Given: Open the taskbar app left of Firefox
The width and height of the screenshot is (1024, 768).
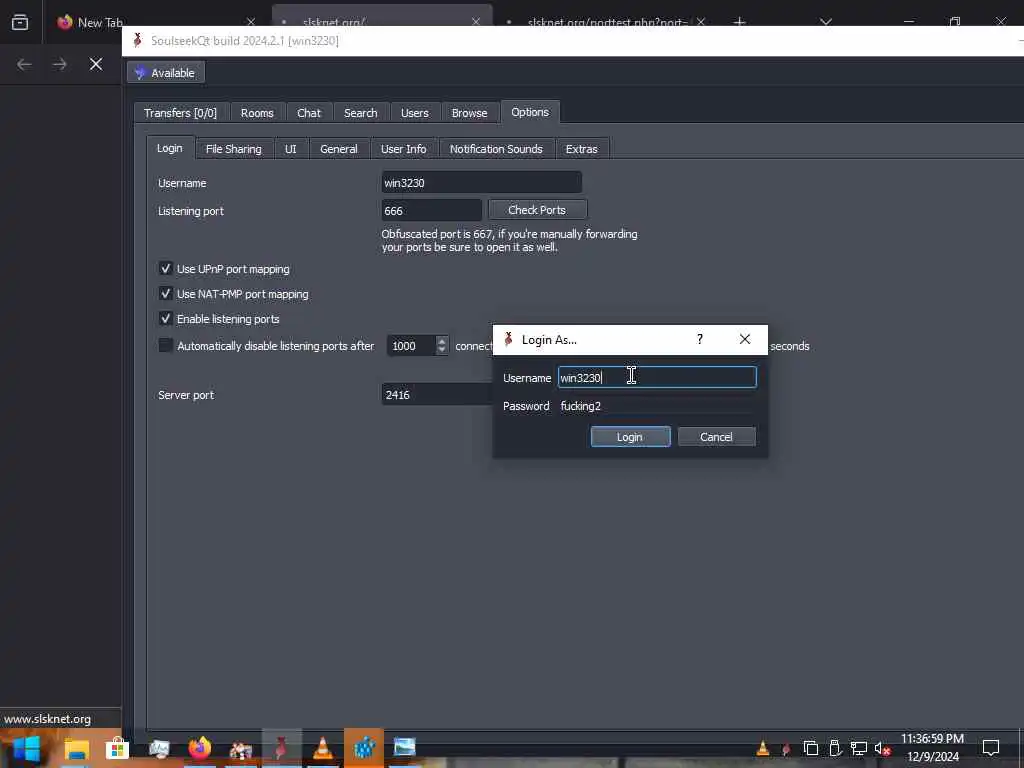Looking at the screenshot, I should [159, 748].
